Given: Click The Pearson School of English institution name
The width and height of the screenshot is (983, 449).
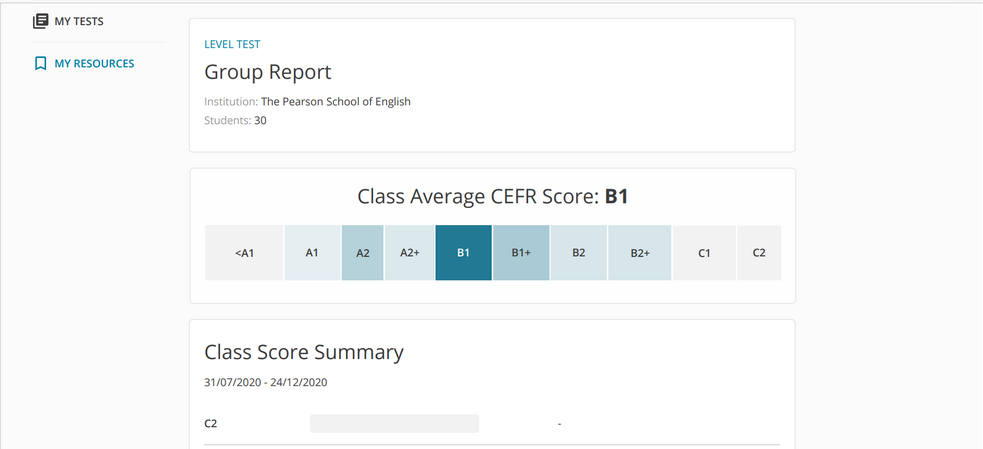Looking at the screenshot, I should [x=335, y=102].
